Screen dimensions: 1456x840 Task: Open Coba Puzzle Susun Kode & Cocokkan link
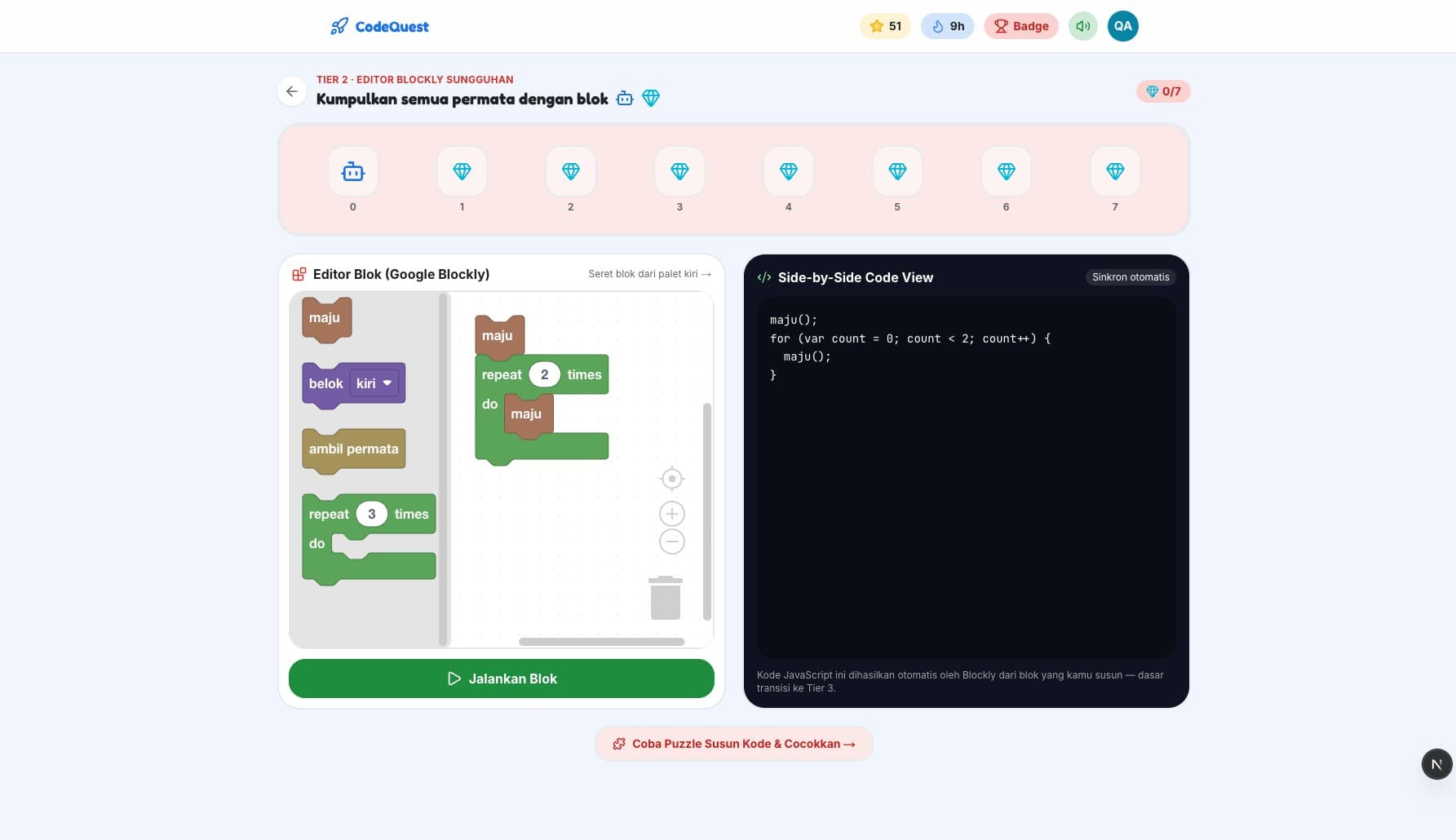(x=734, y=744)
